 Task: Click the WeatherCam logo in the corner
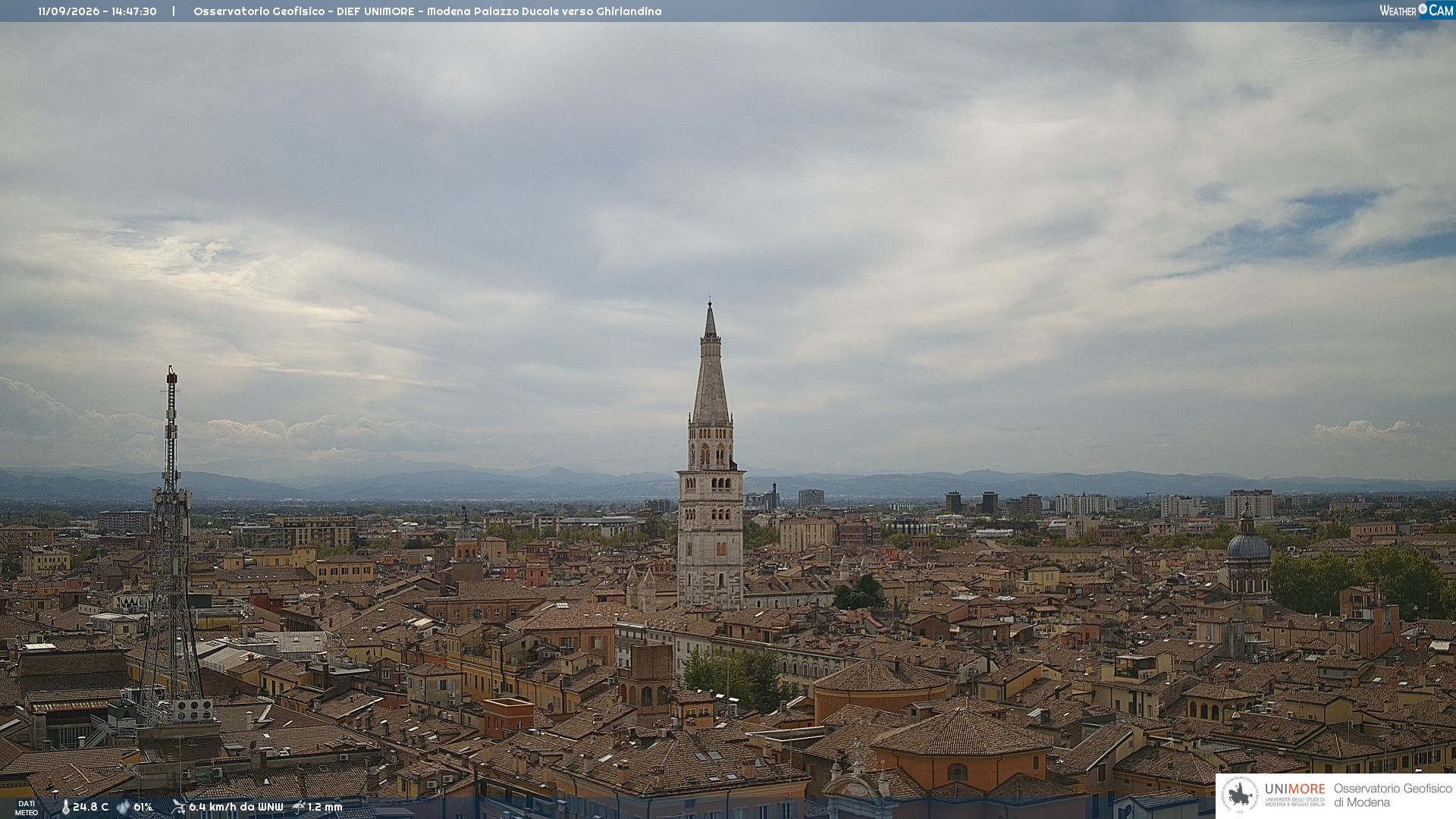1416,11
